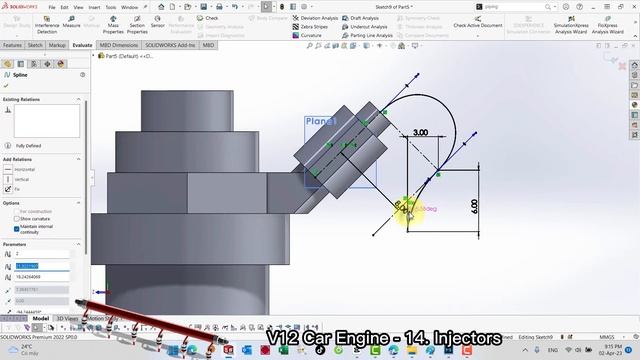Switch to Features tab
640x360 pixels.
[x=12, y=45]
